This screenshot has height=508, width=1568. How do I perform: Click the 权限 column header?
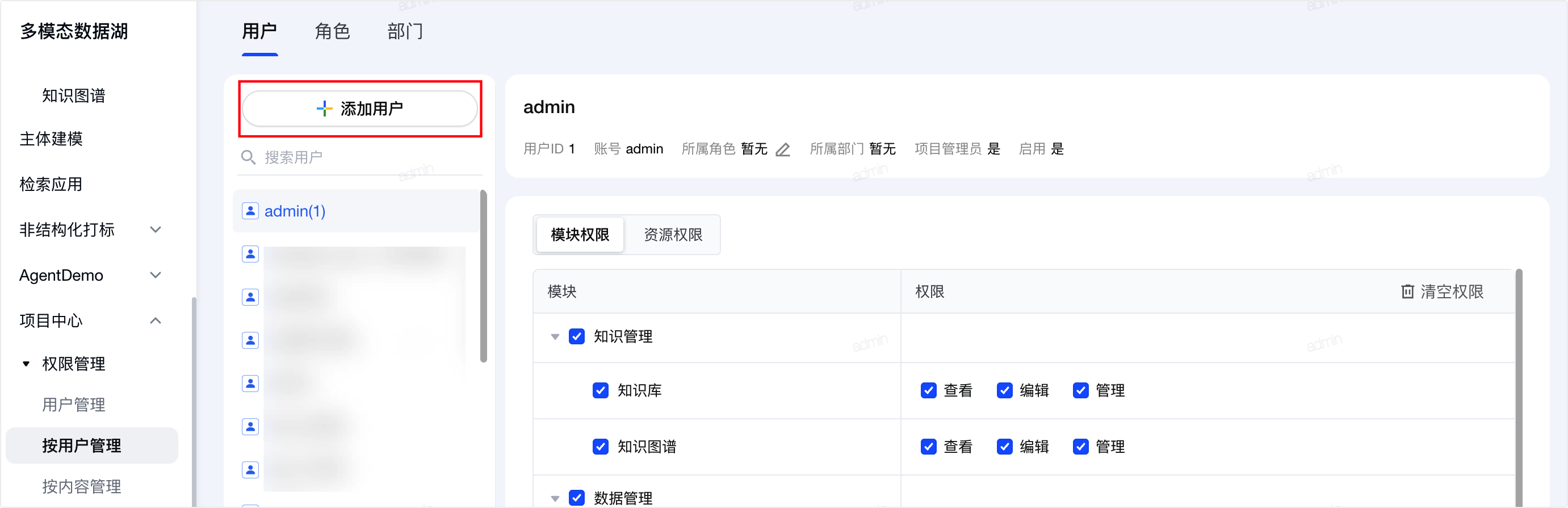click(x=929, y=292)
